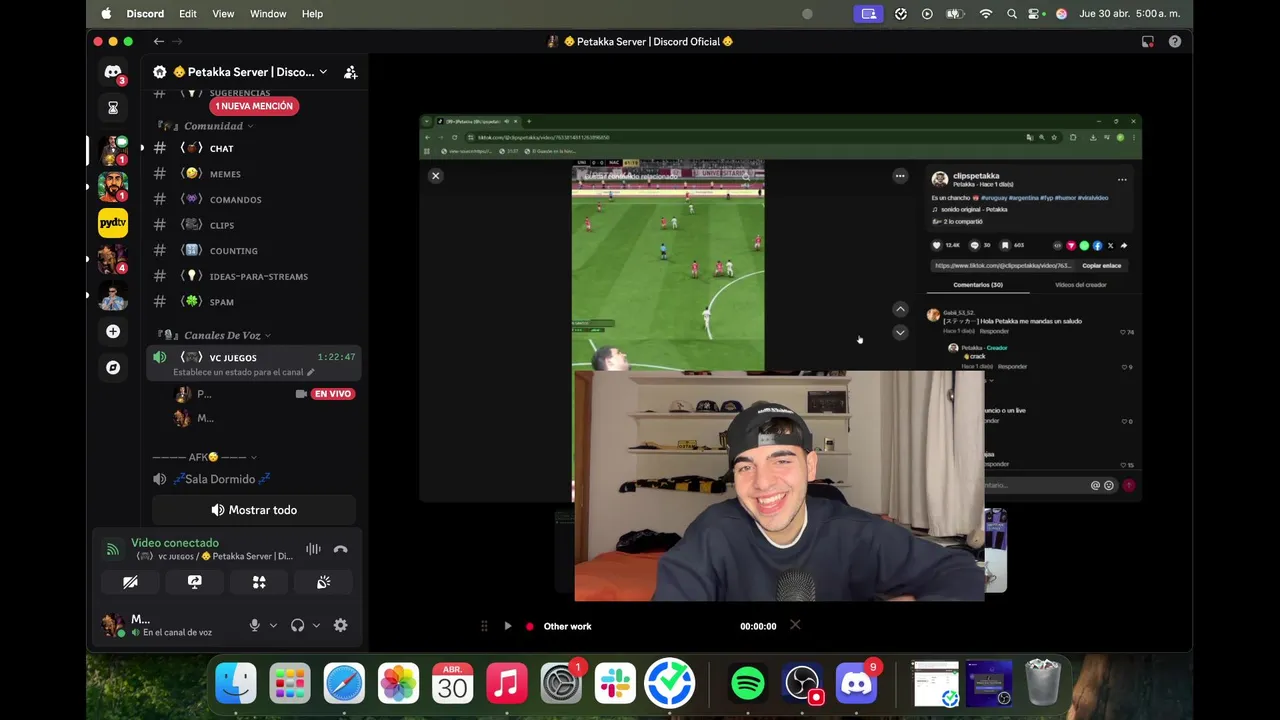Open Music app from the Dock
1280x720 pixels.
point(507,684)
